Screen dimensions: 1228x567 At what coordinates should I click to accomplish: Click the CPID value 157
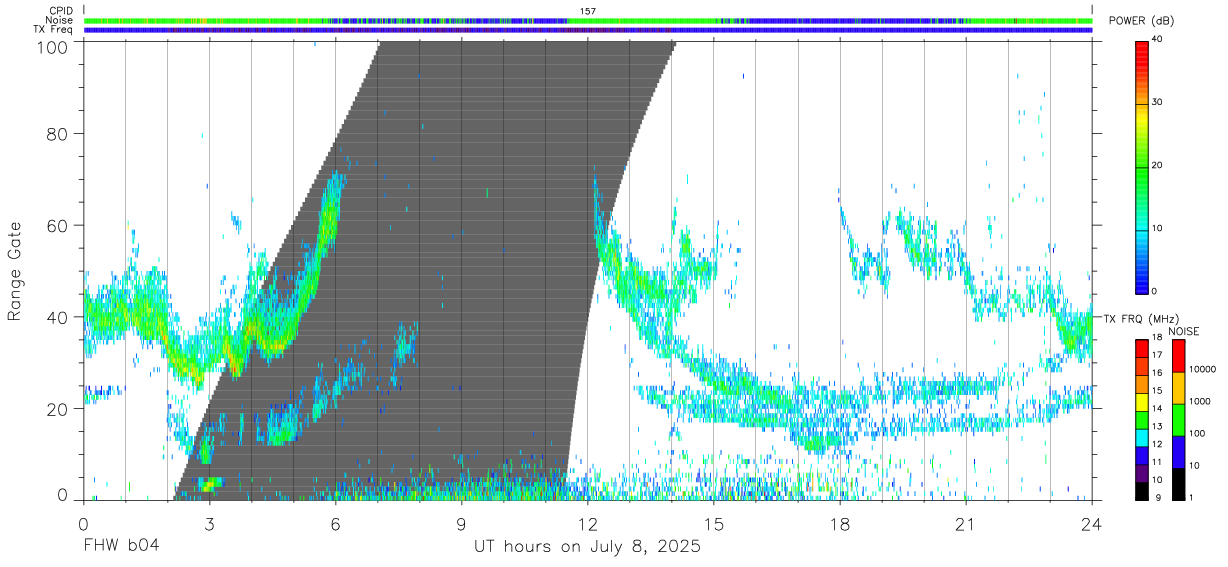coord(588,11)
